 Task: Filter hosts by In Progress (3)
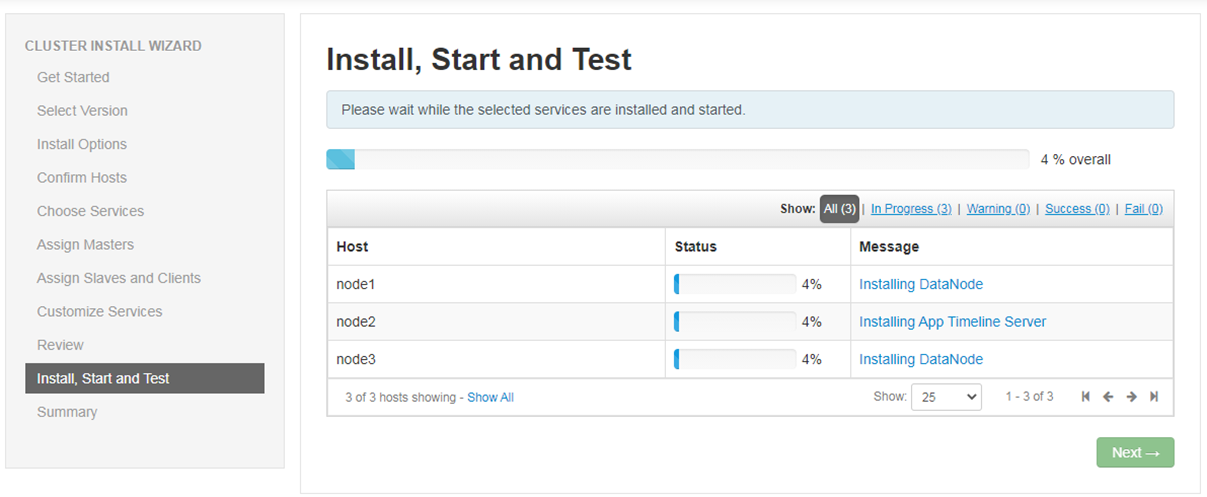point(911,209)
